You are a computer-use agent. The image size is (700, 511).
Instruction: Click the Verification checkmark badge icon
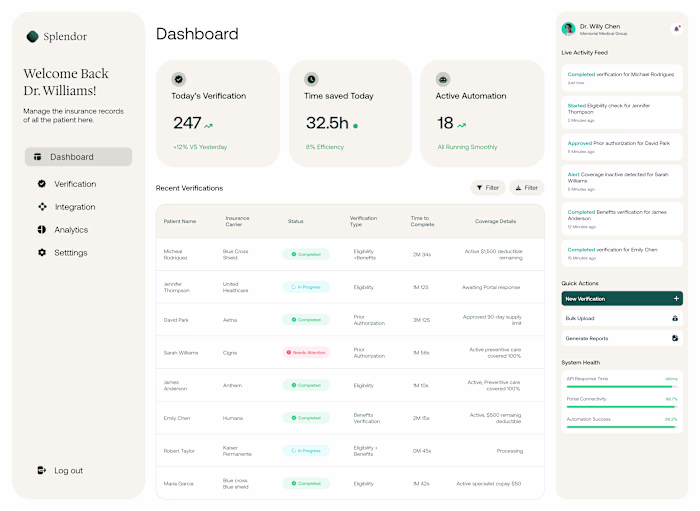[42, 183]
